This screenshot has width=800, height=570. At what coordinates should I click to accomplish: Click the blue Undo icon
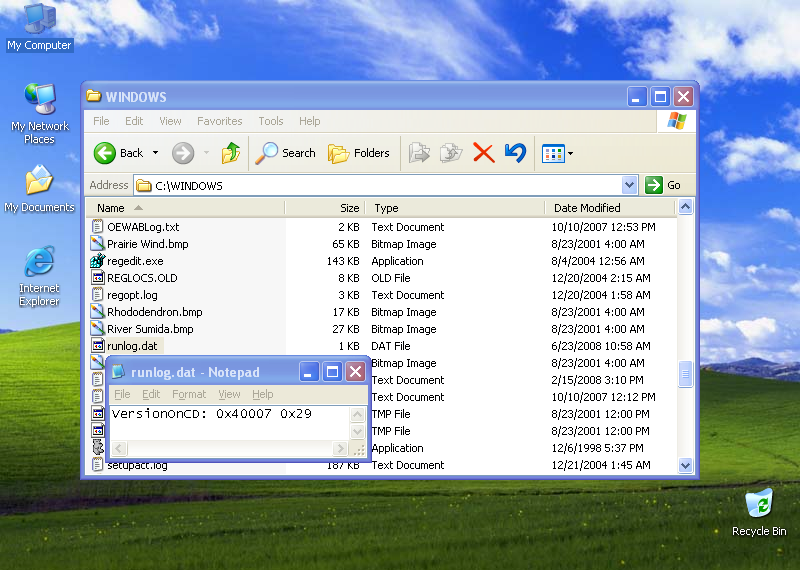tap(515, 153)
